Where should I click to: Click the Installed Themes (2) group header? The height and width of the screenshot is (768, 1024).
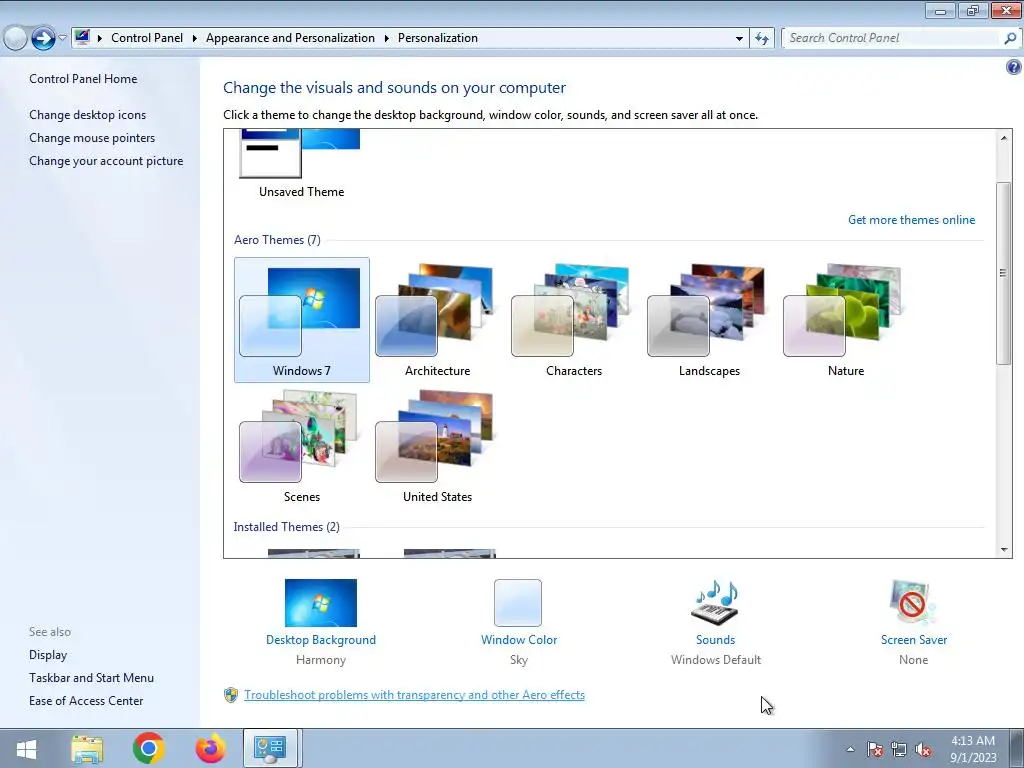[286, 527]
